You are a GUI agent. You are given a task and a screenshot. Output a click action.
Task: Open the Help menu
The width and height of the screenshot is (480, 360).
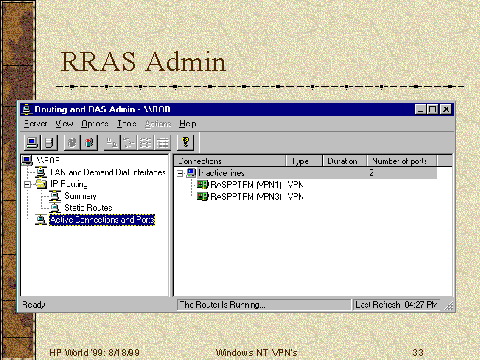(187, 124)
